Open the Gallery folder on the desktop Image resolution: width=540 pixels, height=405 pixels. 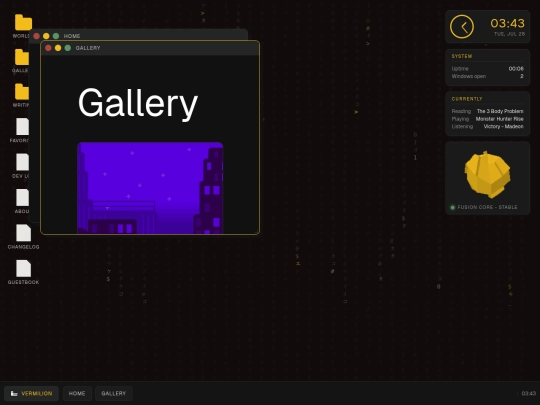(22, 57)
